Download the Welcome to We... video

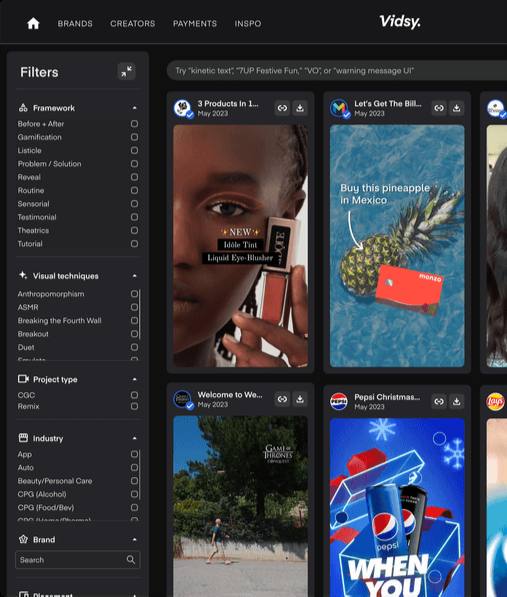300,399
